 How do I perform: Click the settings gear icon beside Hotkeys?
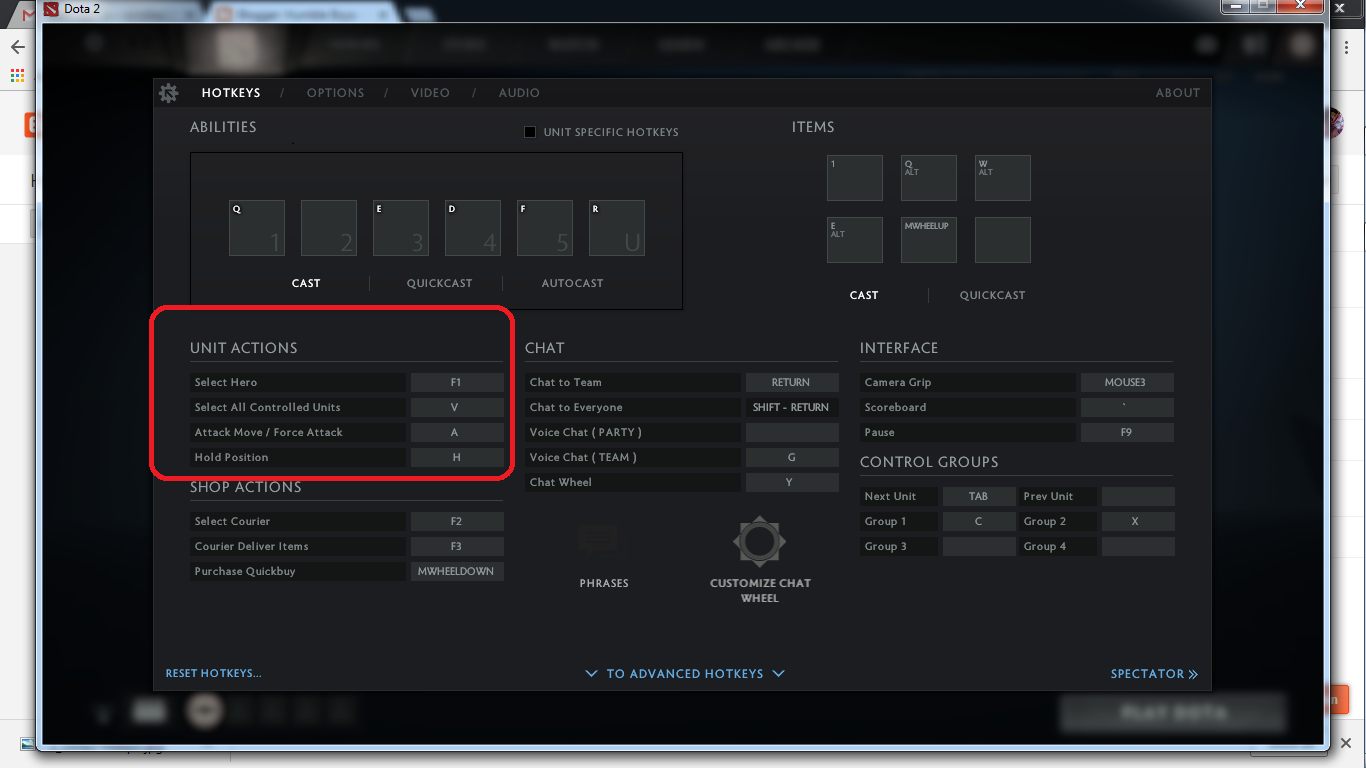pos(168,93)
